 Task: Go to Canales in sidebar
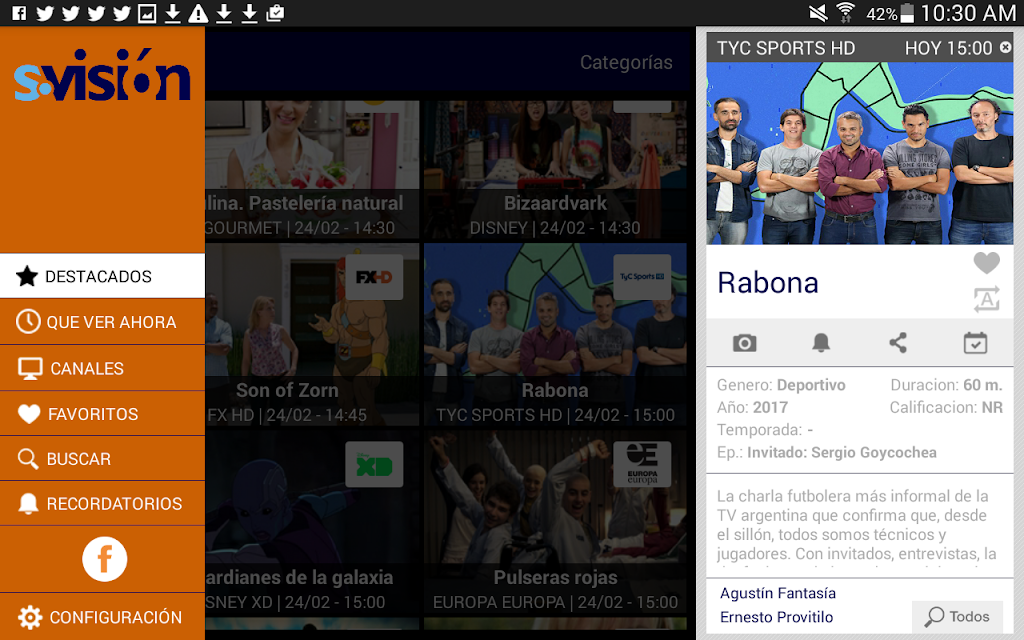pos(103,368)
